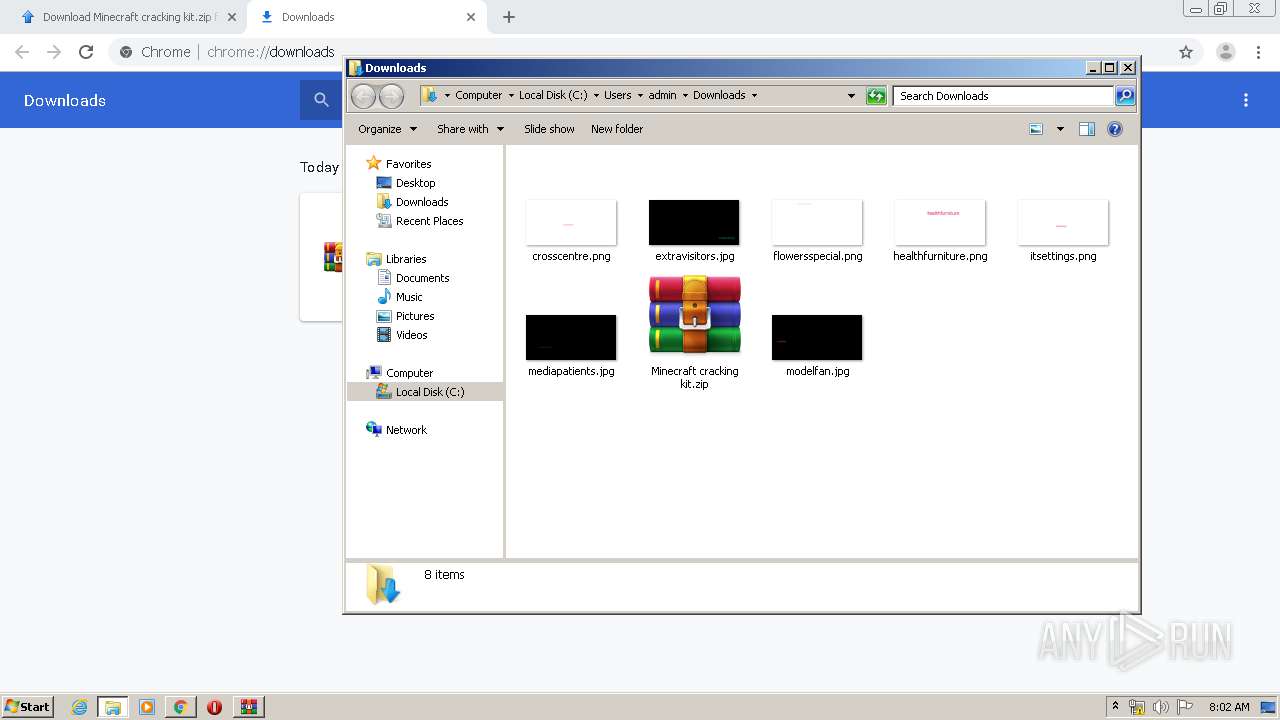Viewport: 1280px width, 720px height.
Task: Start the Slide show
Action: 549,129
